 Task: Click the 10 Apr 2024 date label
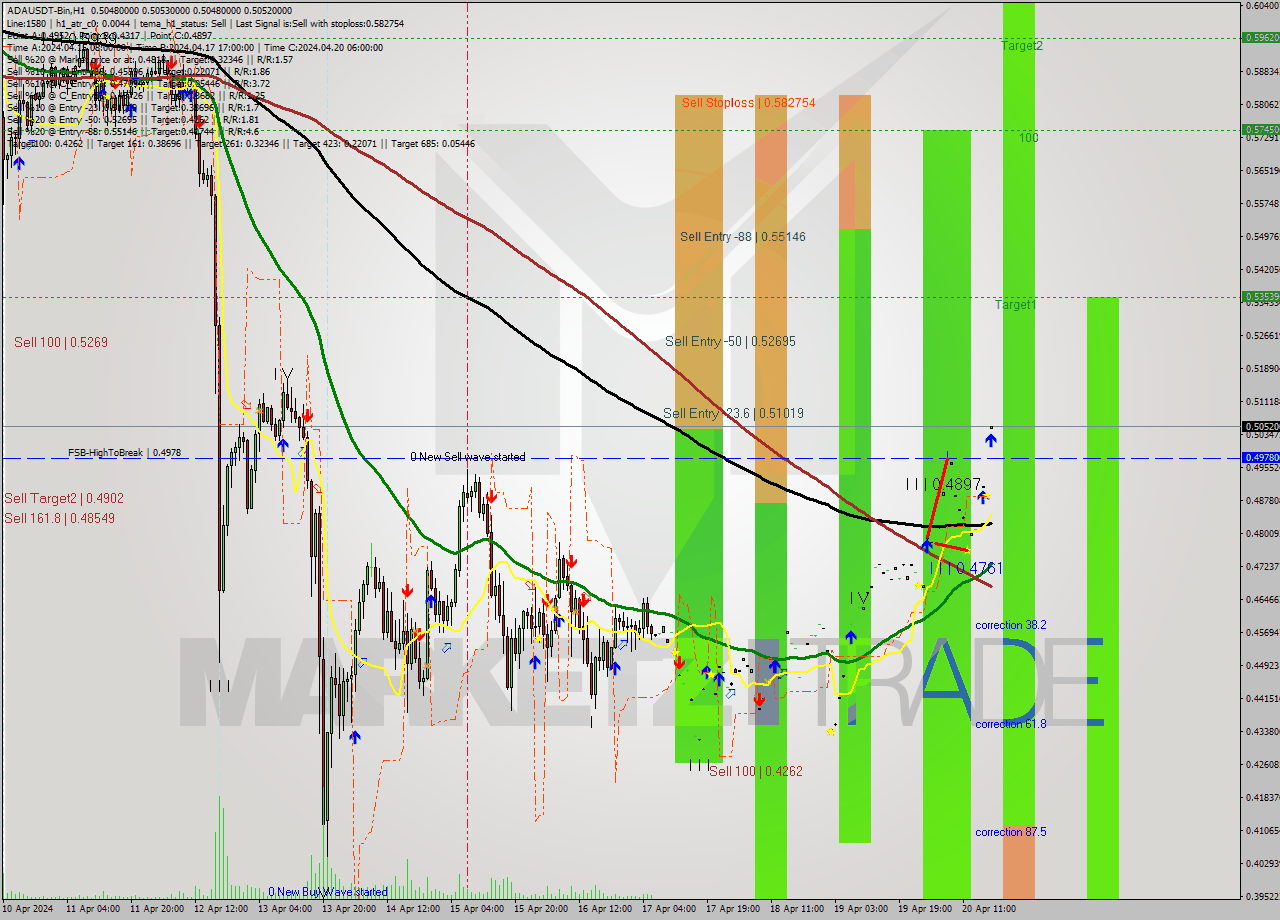(28, 909)
